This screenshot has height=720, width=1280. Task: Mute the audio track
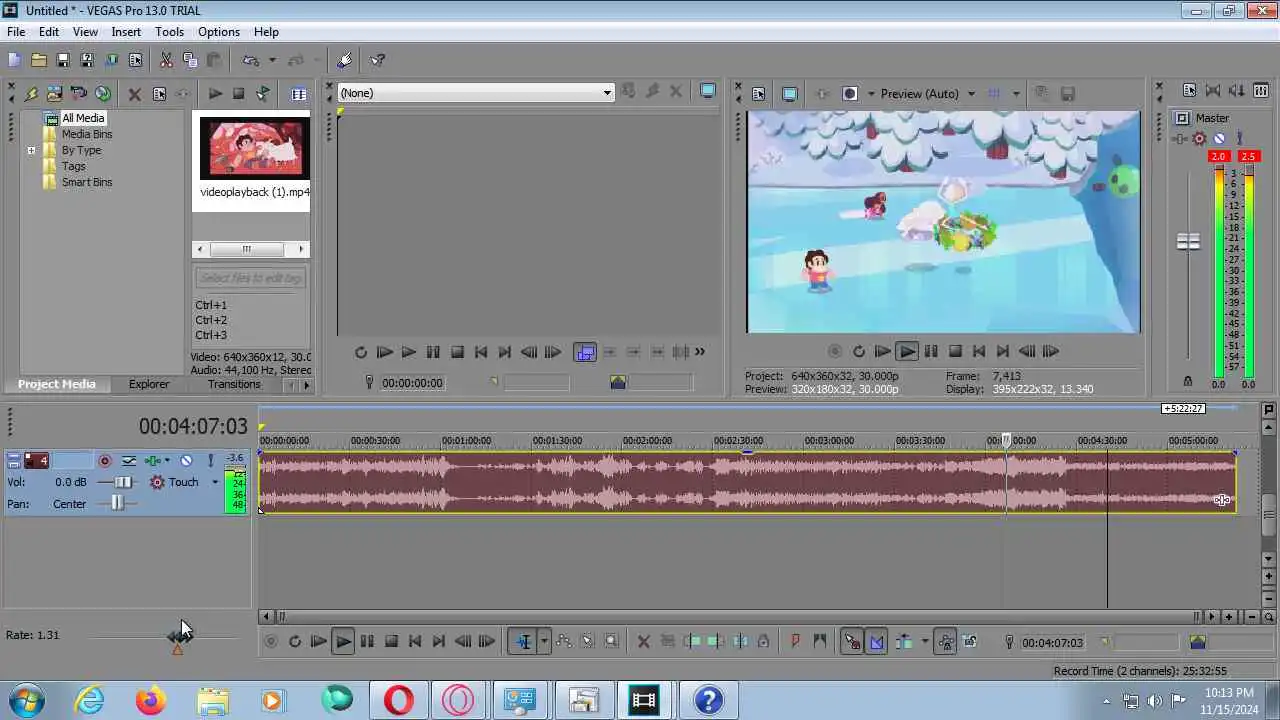[x=186, y=461]
